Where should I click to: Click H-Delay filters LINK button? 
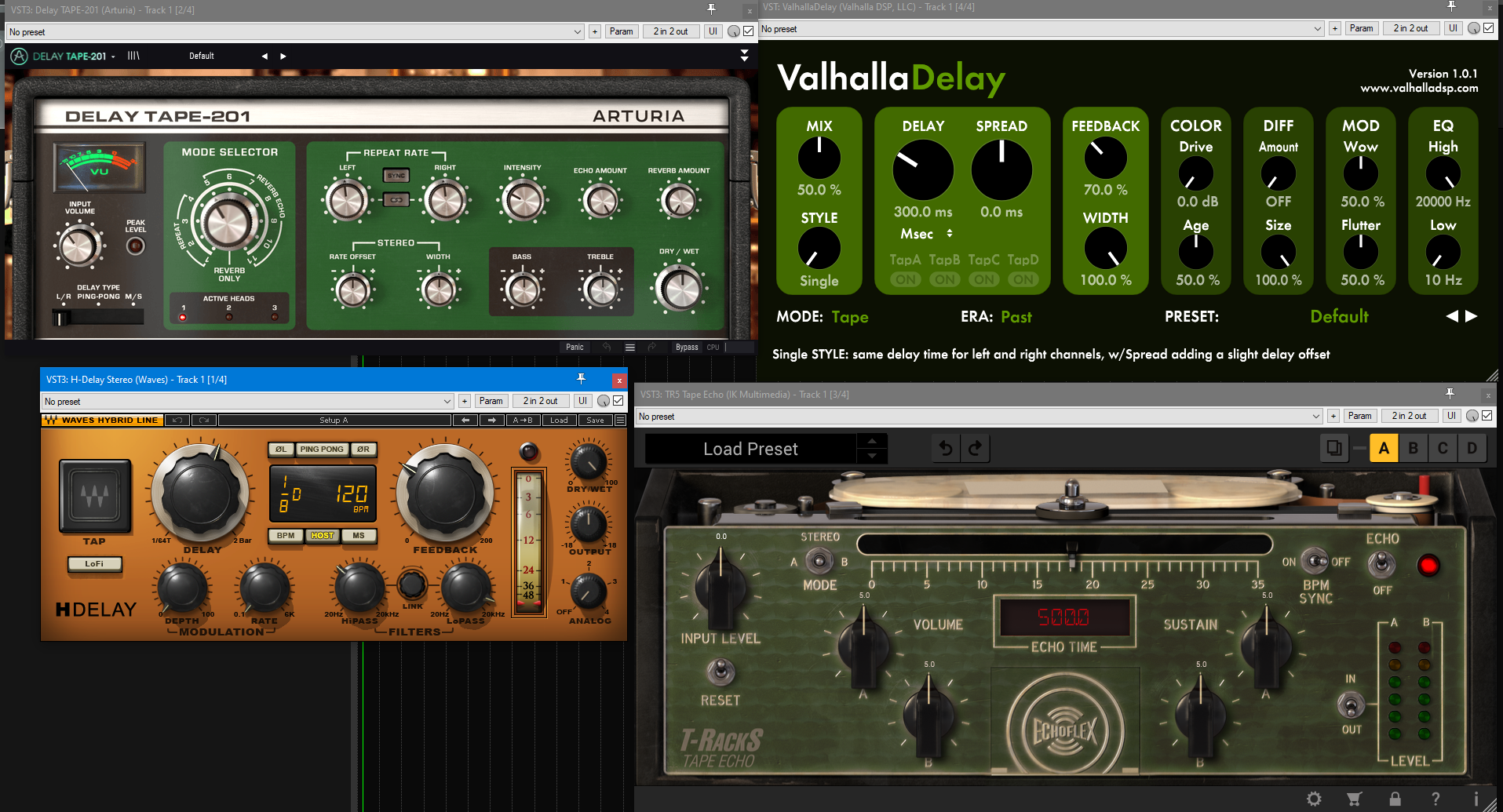click(412, 584)
